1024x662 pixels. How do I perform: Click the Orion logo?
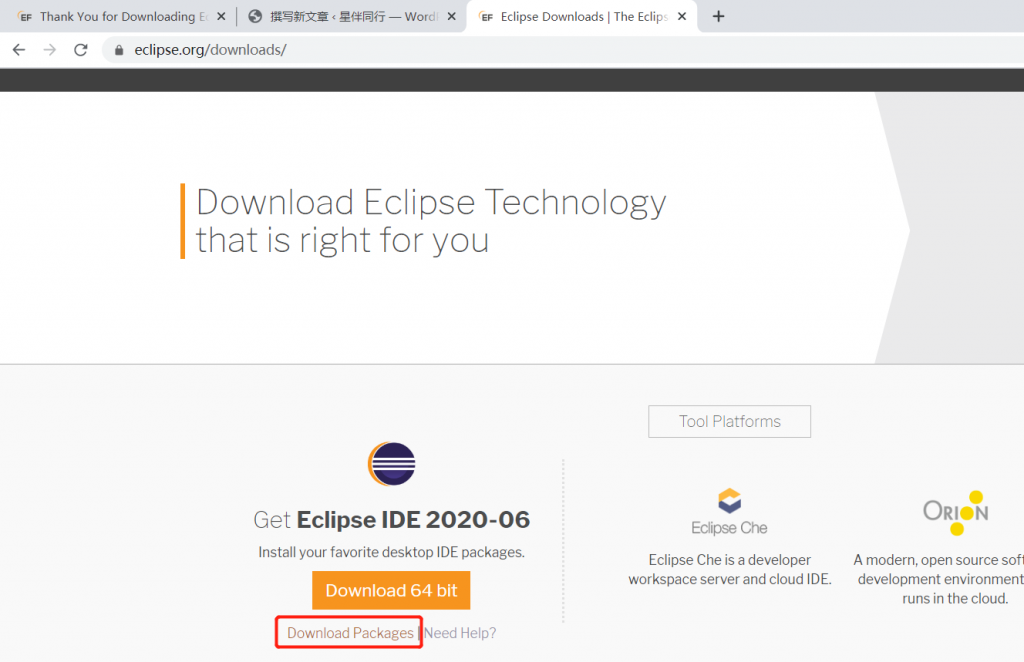[x=956, y=512]
